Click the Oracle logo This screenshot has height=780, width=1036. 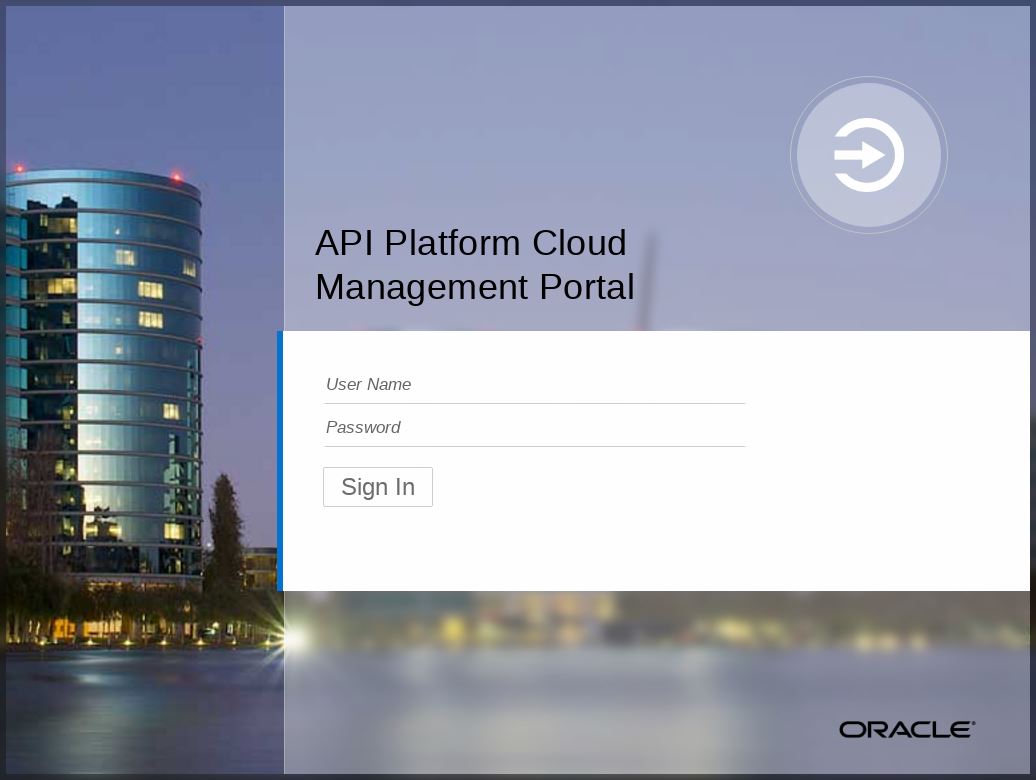(905, 730)
